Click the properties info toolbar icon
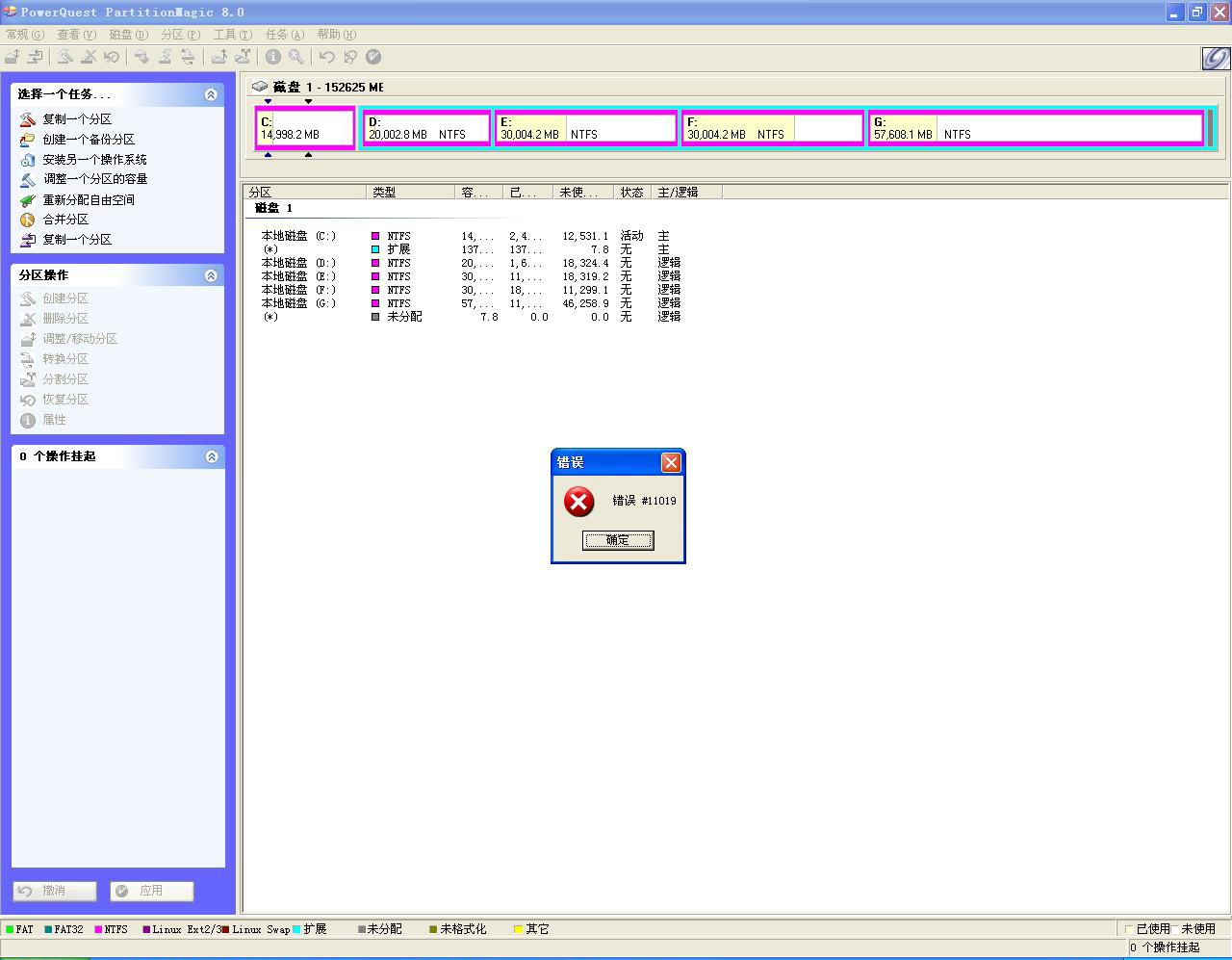Image resolution: width=1232 pixels, height=960 pixels. pos(273,57)
